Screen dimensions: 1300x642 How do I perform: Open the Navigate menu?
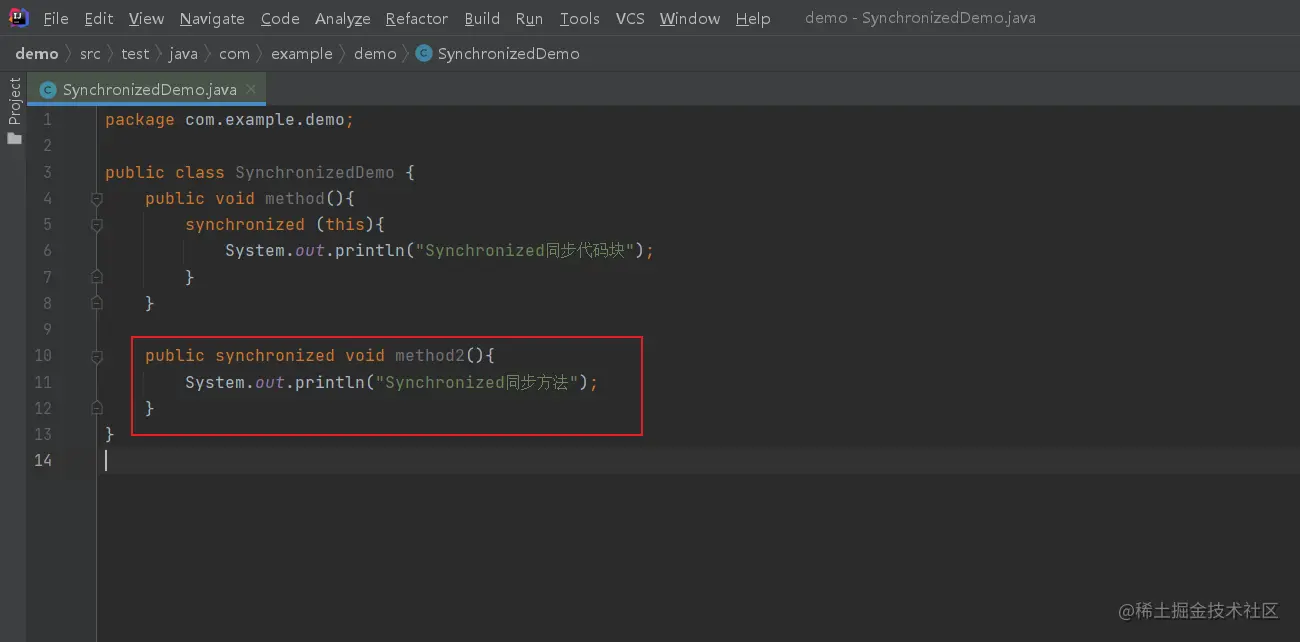coord(212,19)
